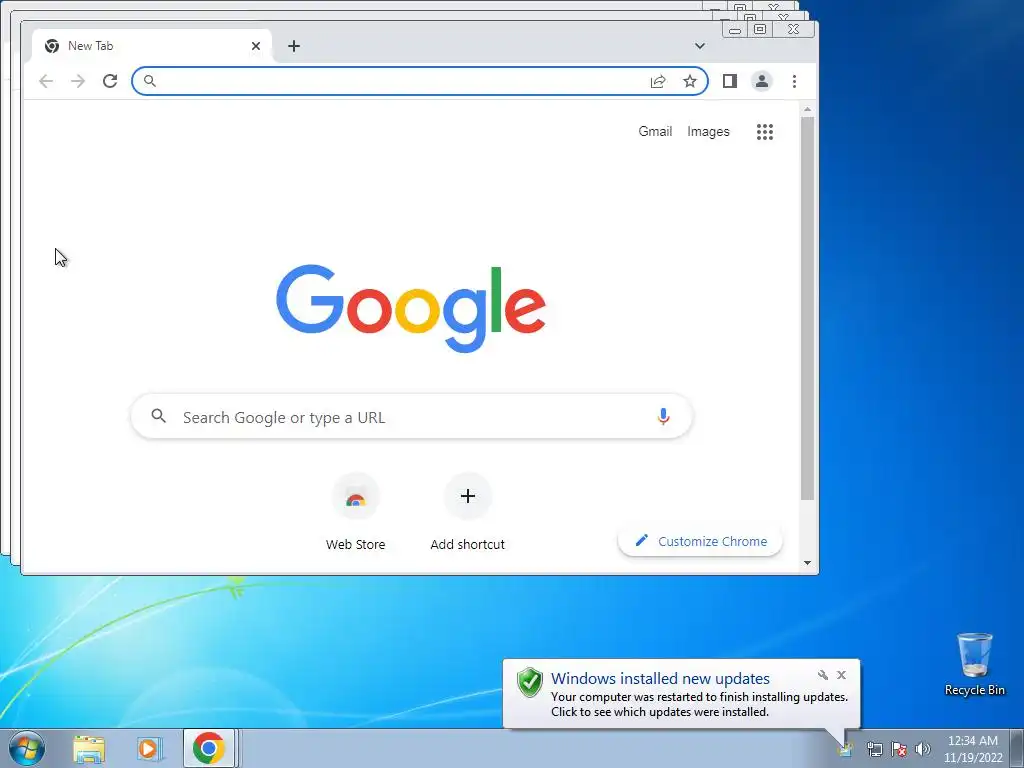Click the Show desktop strip
This screenshot has width=1024, height=768.
click(1017, 749)
